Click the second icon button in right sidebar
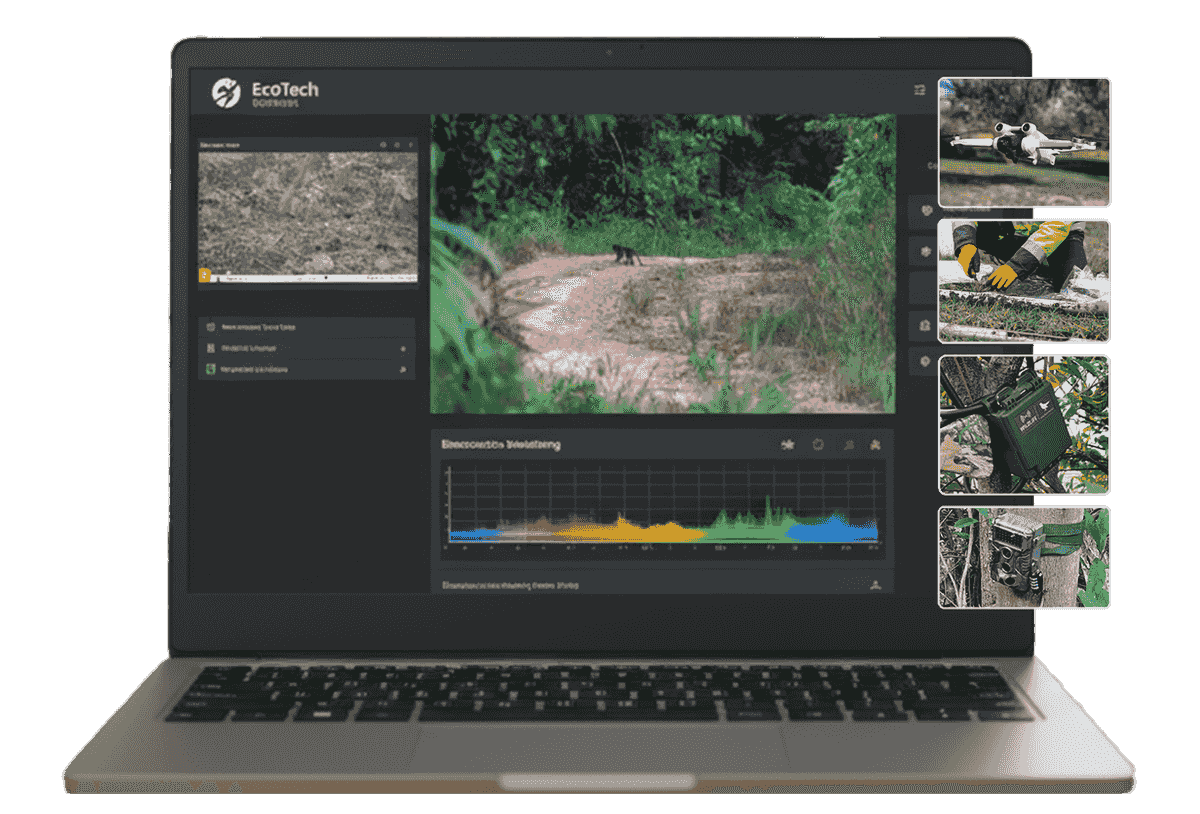The height and width of the screenshot is (814, 1200). (924, 251)
